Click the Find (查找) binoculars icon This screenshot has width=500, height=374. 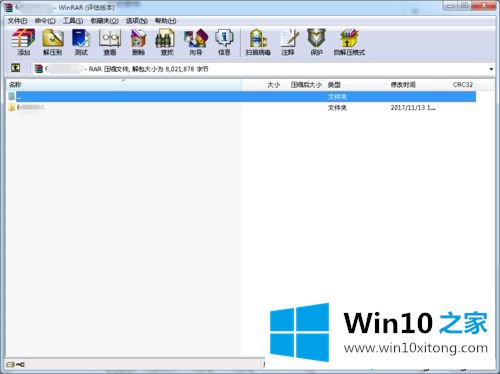point(167,42)
